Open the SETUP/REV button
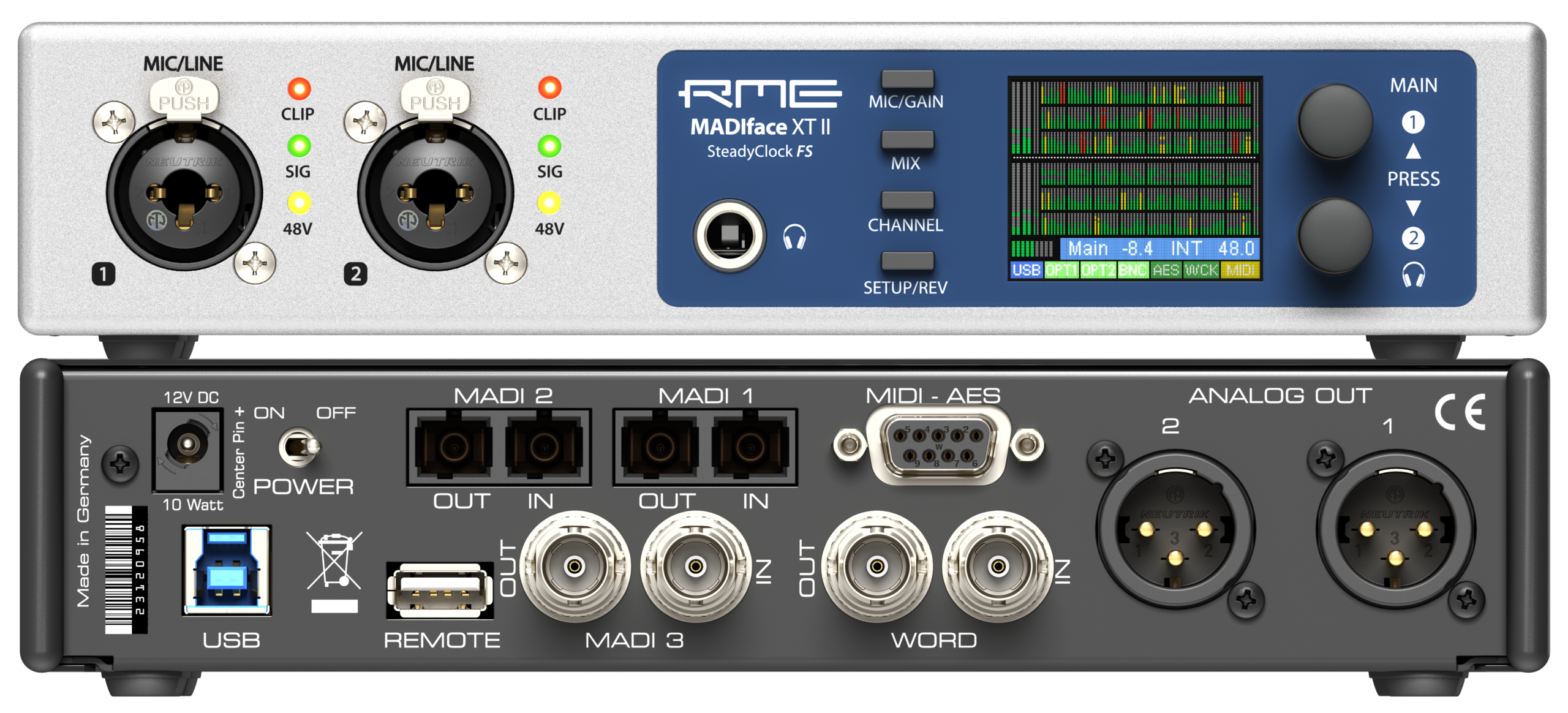Screen dimensions: 1568x713 (907, 261)
